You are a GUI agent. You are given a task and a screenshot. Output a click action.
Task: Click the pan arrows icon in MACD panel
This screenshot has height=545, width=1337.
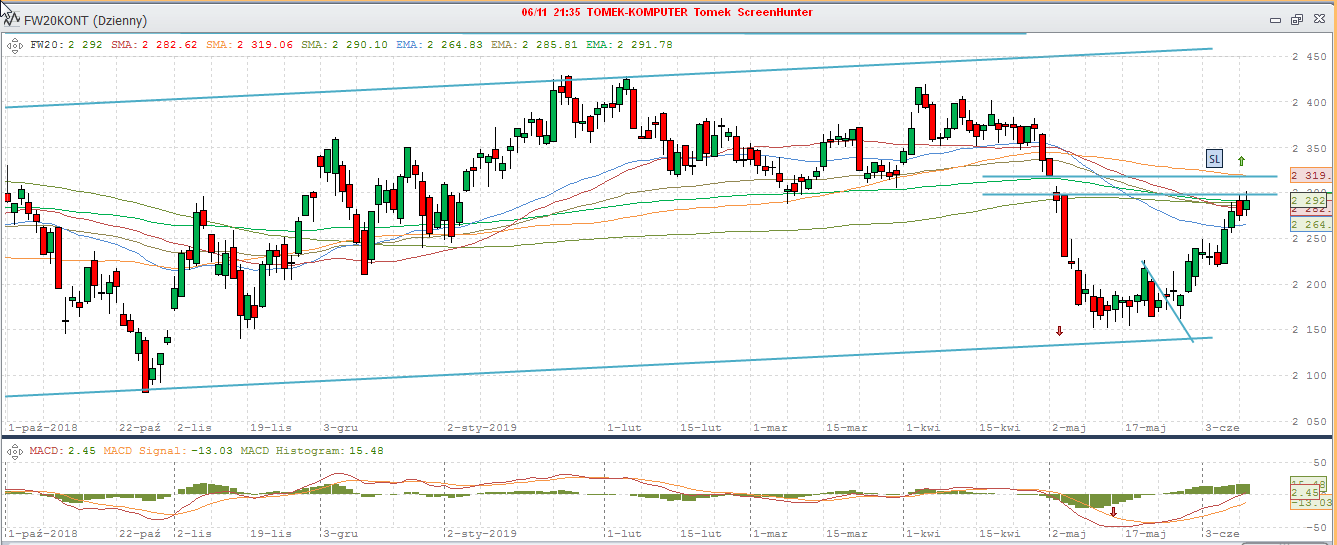point(14,451)
